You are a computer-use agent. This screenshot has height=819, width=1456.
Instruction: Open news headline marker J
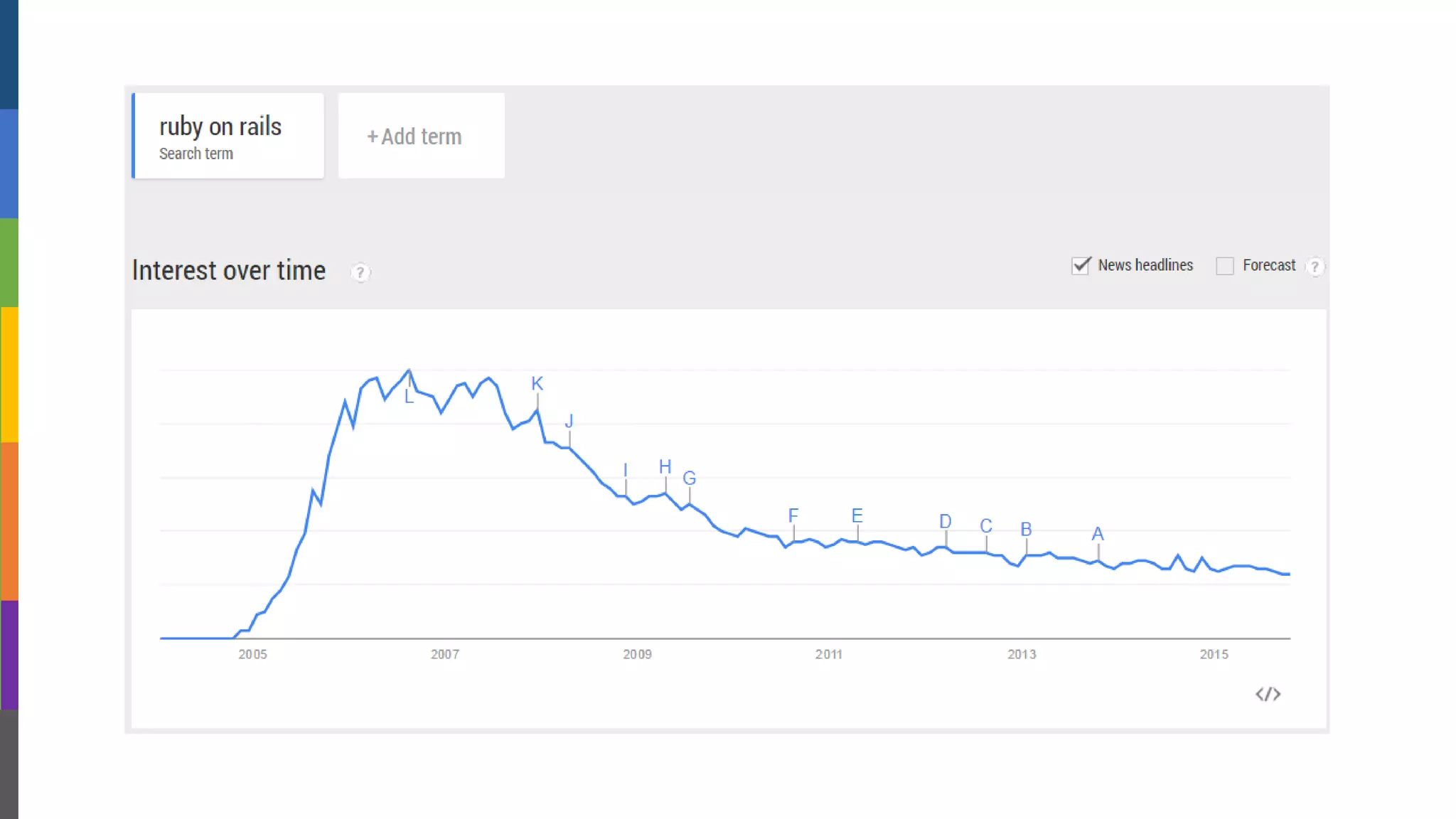click(x=569, y=422)
